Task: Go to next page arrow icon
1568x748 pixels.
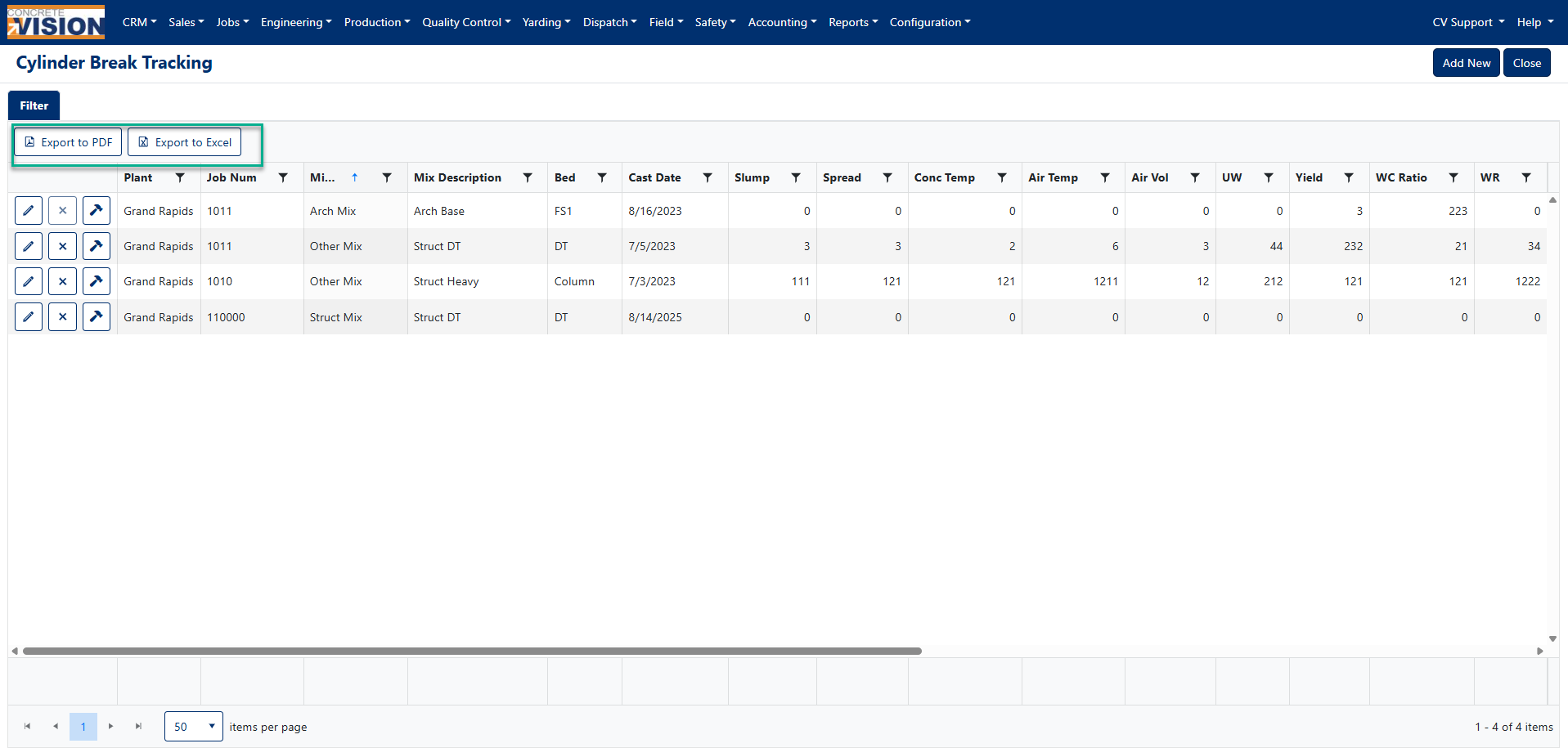Action: (110, 726)
